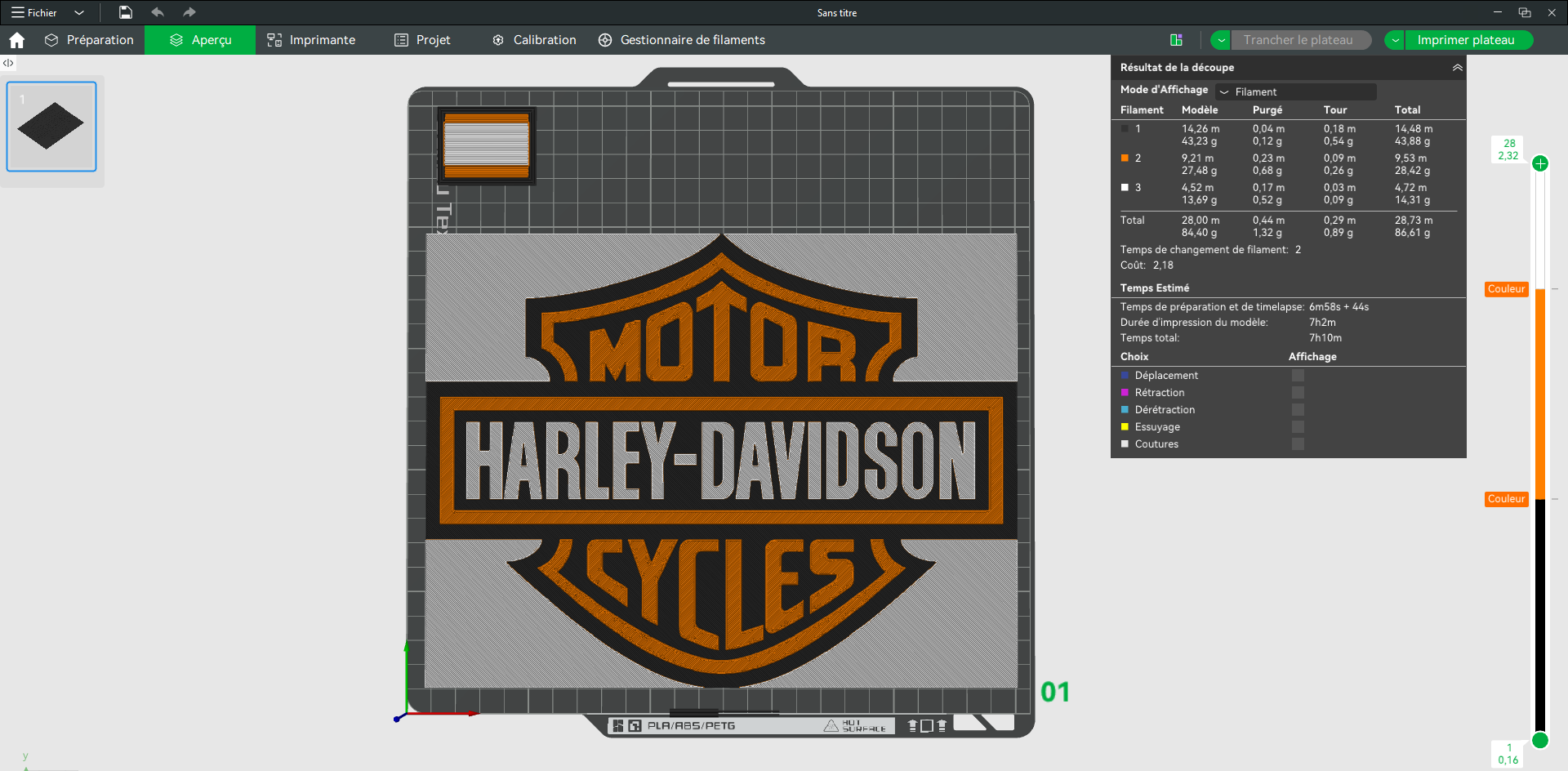Screen dimensions: 1568x771
Task: Click the save project icon
Action: point(125,12)
